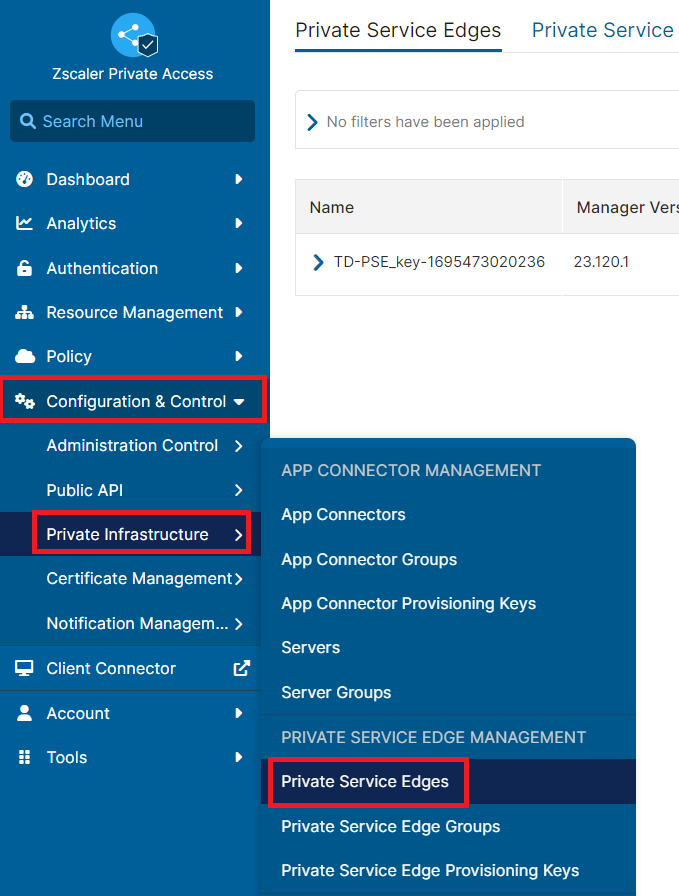Viewport: 679px width, 896px height.
Task: Click the Configuration & Control gears icon
Action: tap(25, 401)
